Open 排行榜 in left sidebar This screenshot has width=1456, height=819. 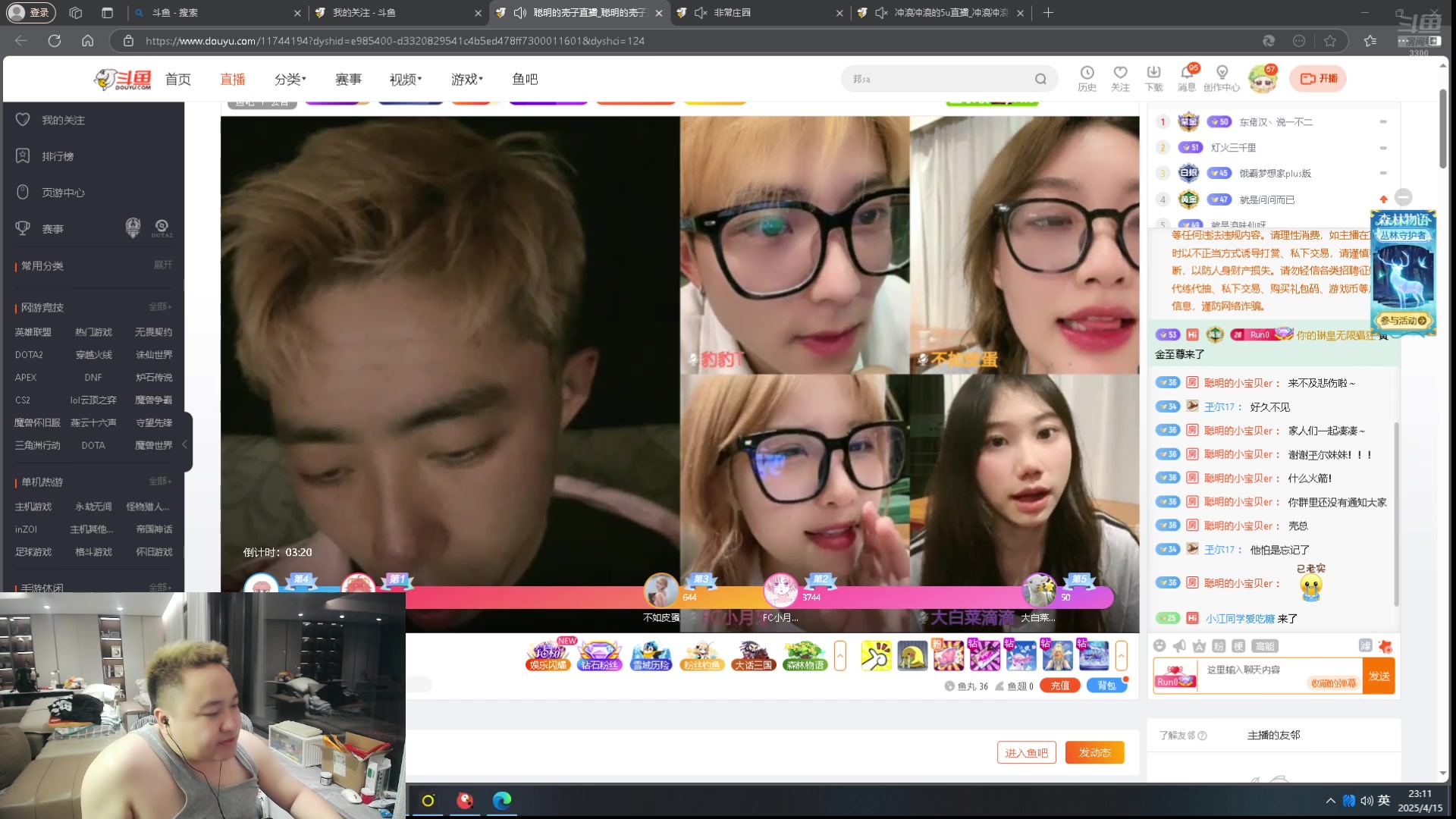click(58, 156)
